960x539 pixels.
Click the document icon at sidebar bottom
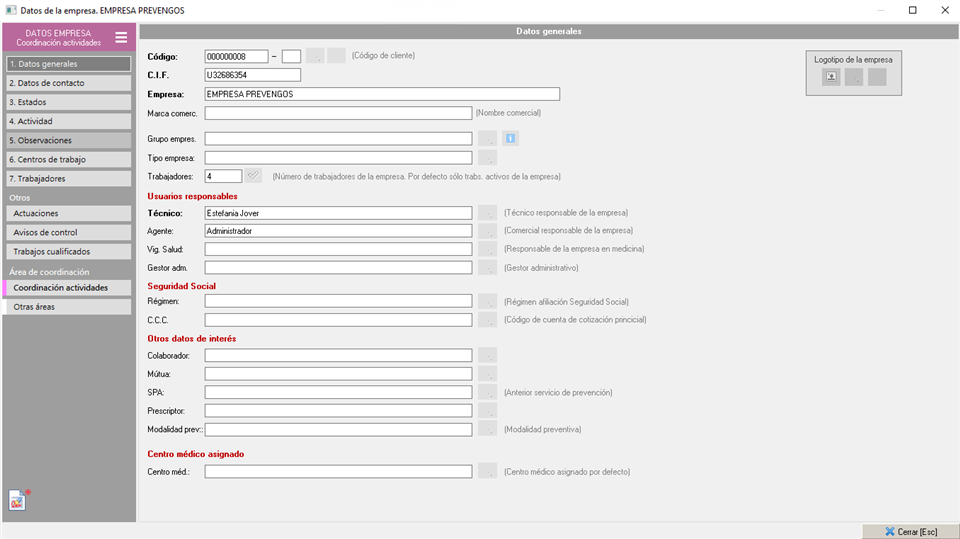[x=19, y=499]
